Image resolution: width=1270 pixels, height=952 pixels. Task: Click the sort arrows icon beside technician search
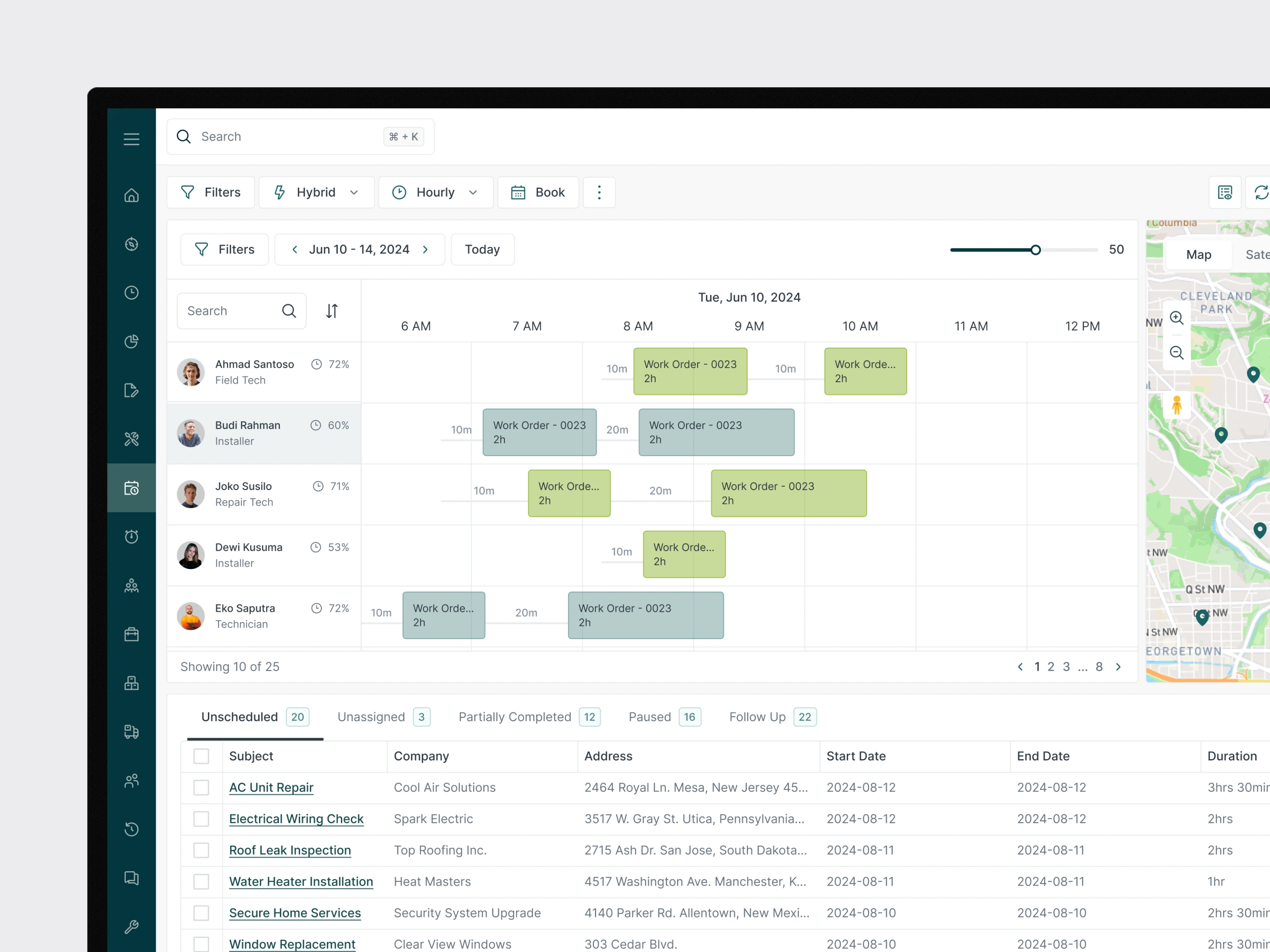pos(332,311)
